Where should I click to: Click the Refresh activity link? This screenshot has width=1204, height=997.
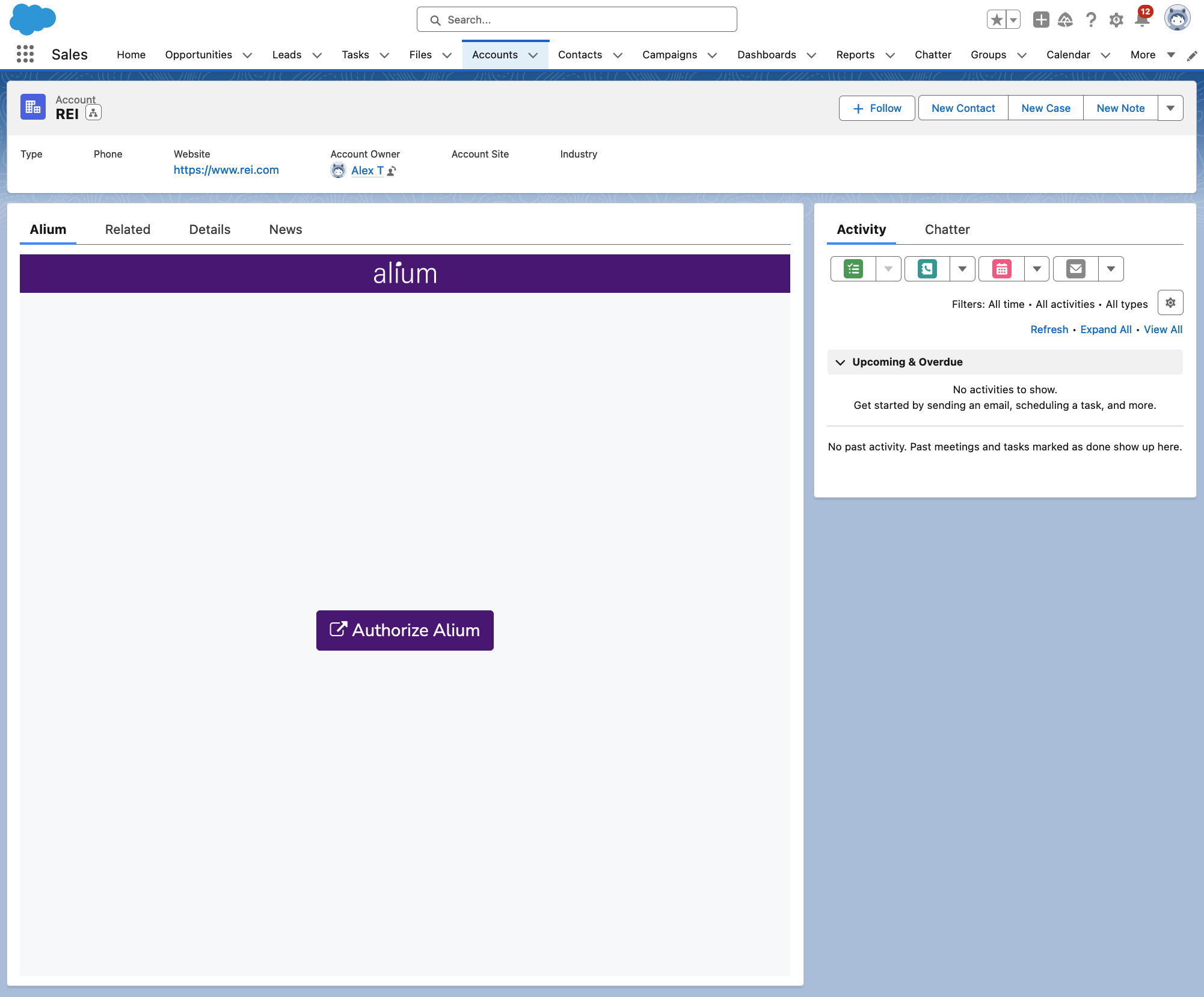point(1049,330)
